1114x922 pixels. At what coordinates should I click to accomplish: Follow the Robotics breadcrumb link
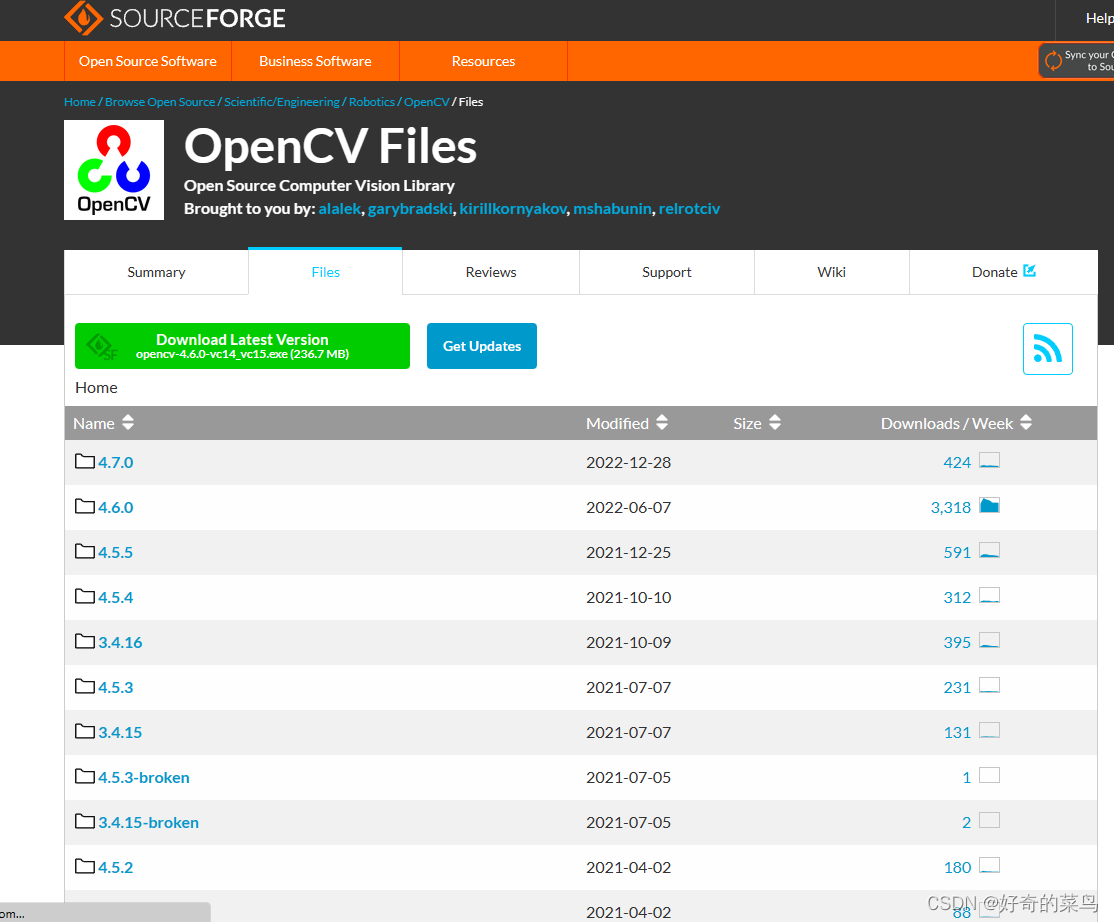pyautogui.click(x=371, y=101)
